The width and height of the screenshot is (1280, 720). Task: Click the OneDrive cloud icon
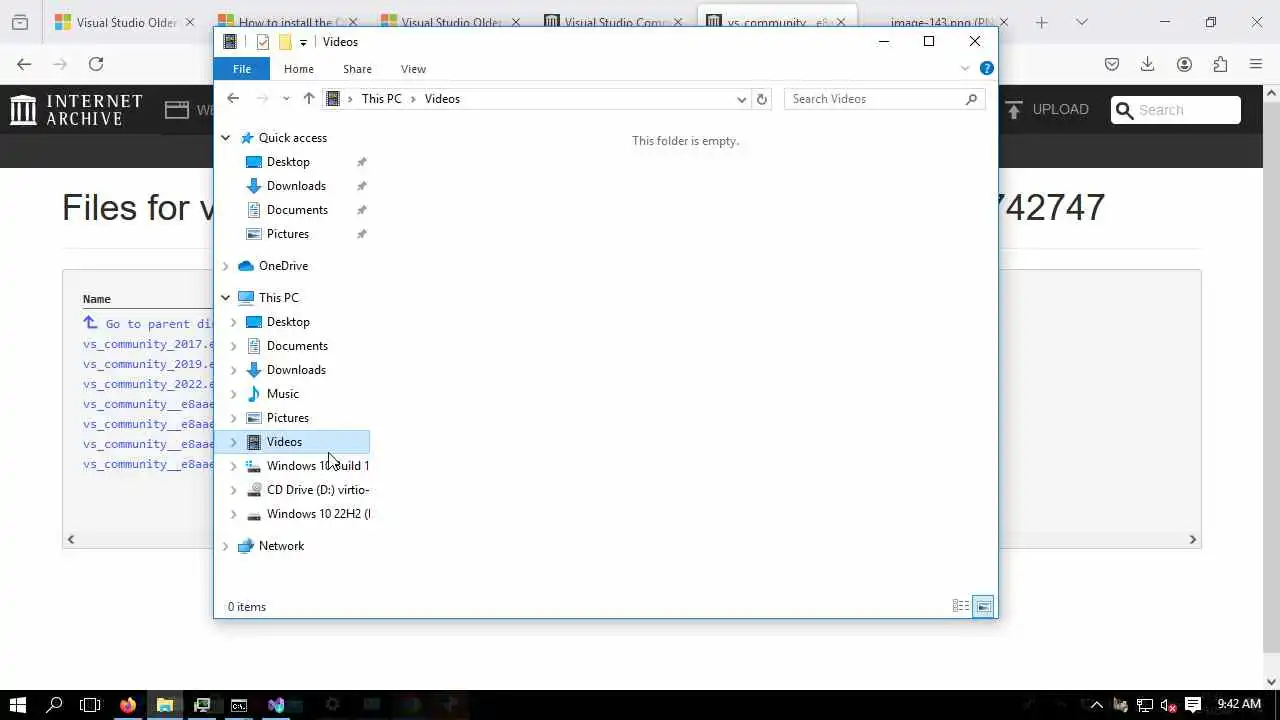246,266
